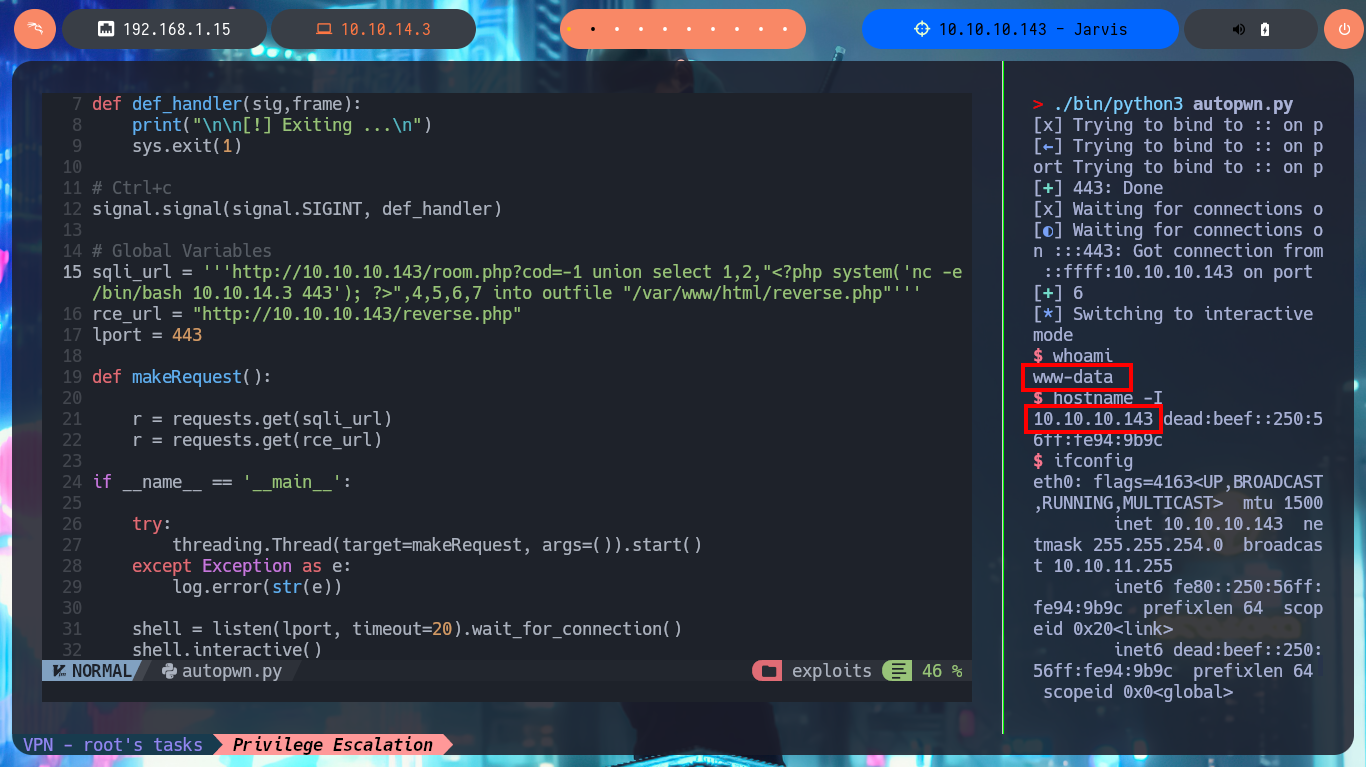Click the def def_handler(sig,frame) line
1366x767 pixels.
(x=227, y=104)
